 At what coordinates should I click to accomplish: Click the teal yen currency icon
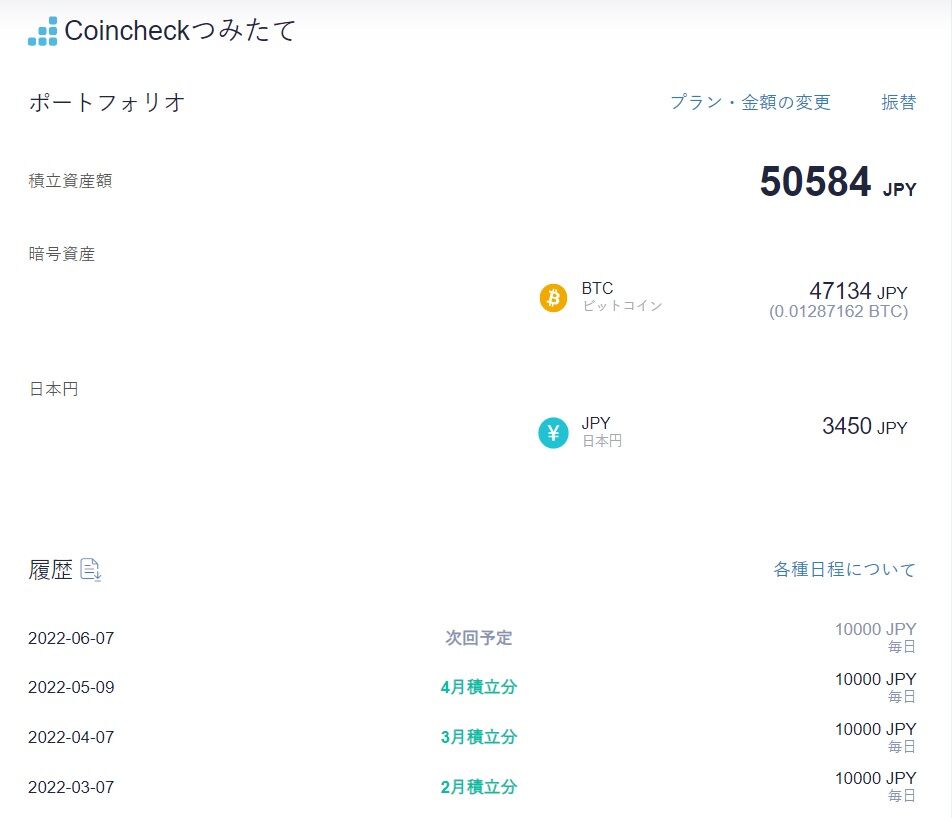[x=553, y=432]
